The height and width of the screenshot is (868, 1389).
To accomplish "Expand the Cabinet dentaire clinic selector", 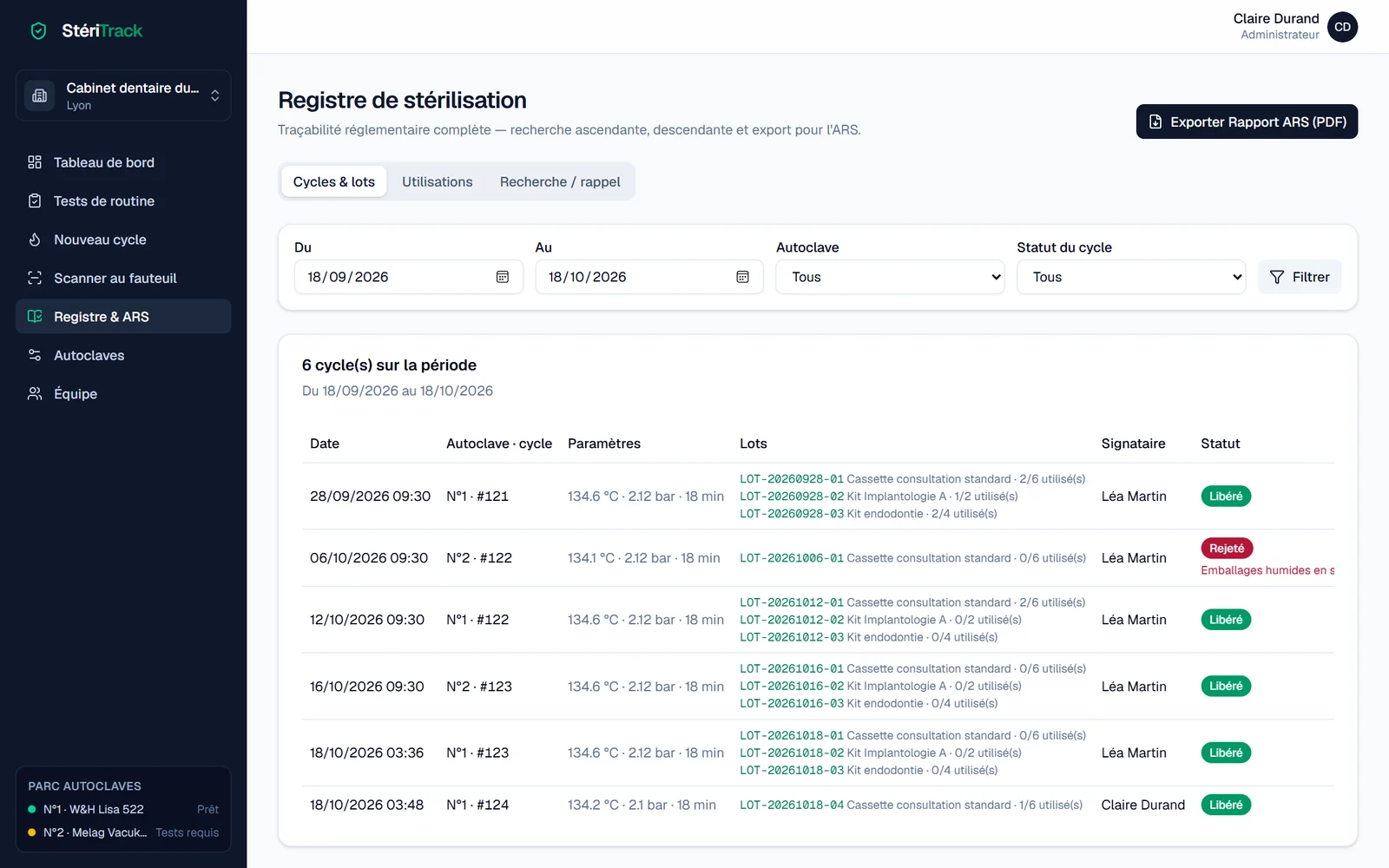I will (x=123, y=95).
